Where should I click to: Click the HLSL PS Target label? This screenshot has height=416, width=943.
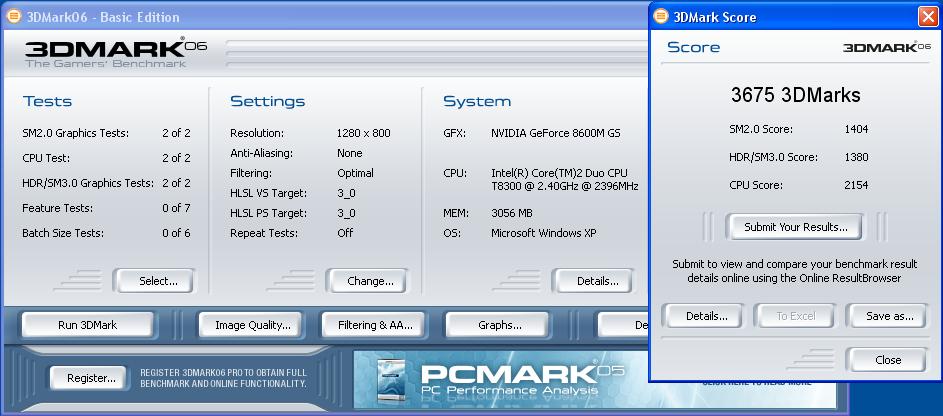coord(268,213)
